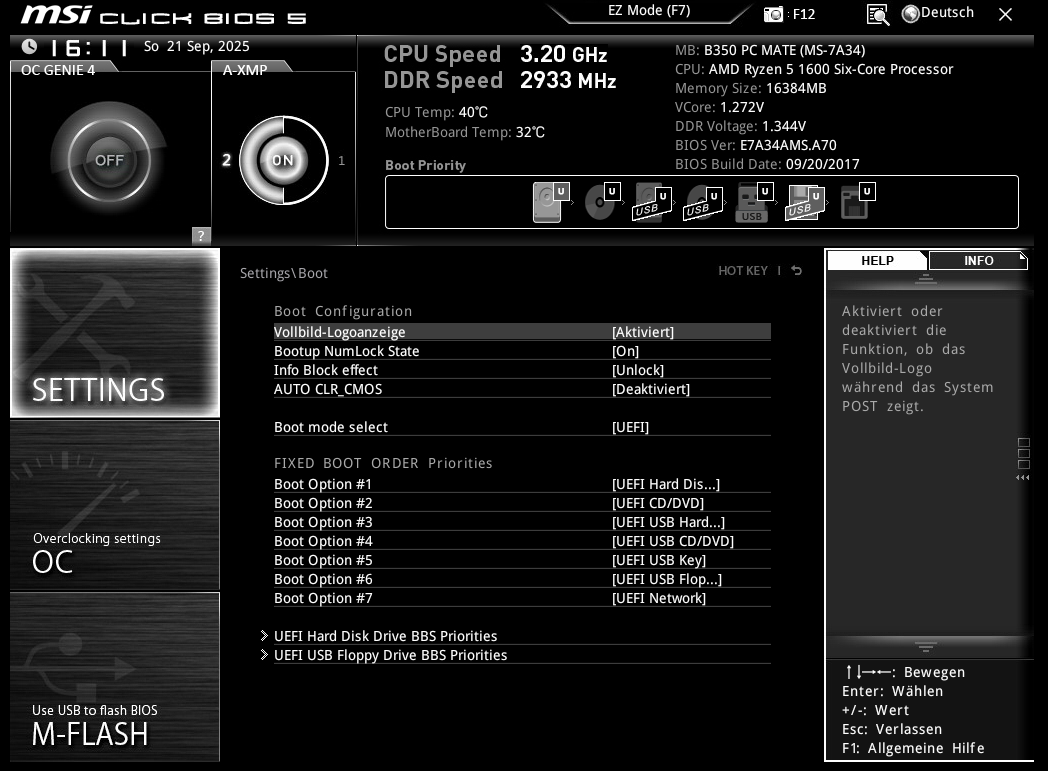1048x771 pixels.
Task: Take a screenshot with the F12 camera icon
Action: click(773, 14)
